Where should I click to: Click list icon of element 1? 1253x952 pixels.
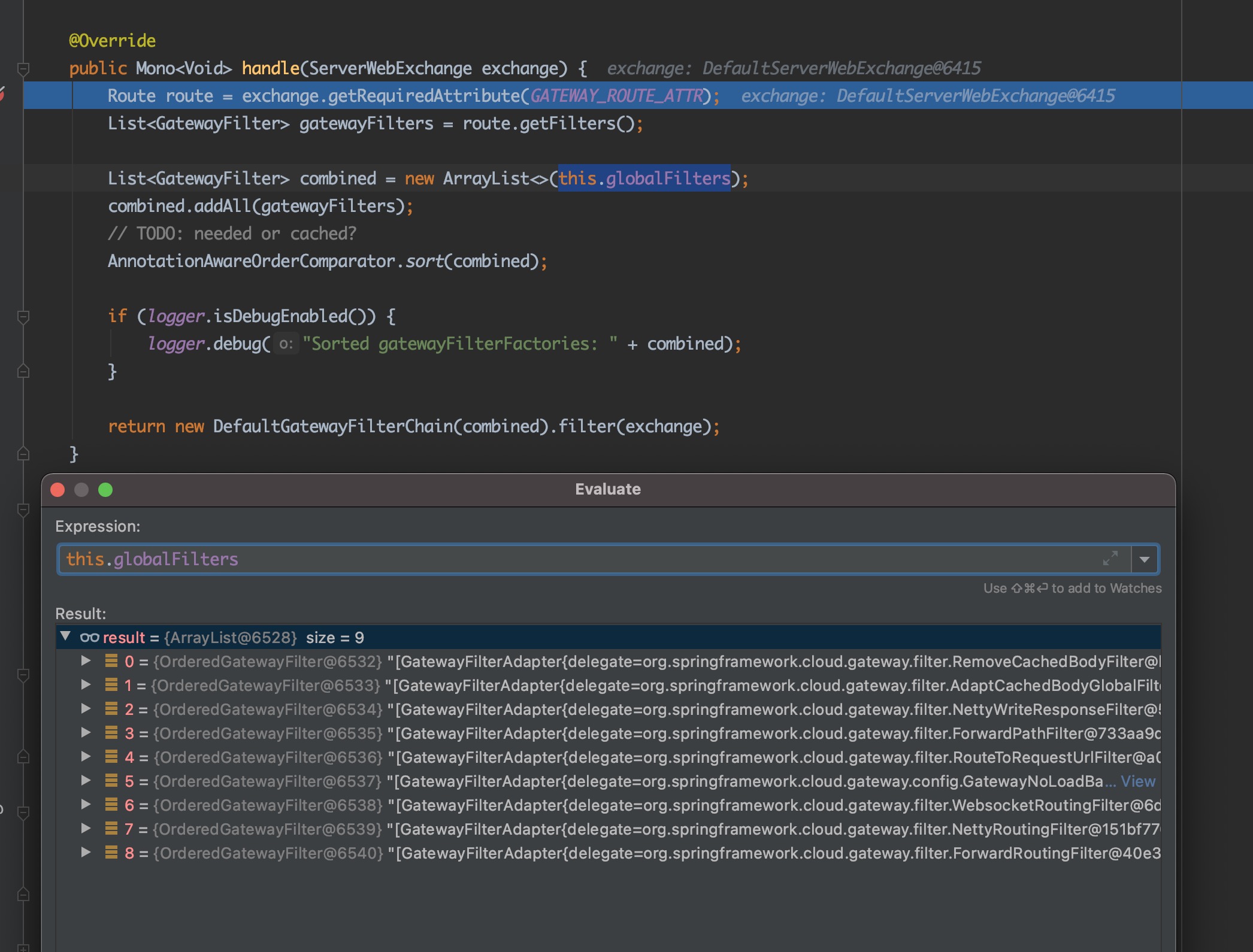click(x=111, y=684)
